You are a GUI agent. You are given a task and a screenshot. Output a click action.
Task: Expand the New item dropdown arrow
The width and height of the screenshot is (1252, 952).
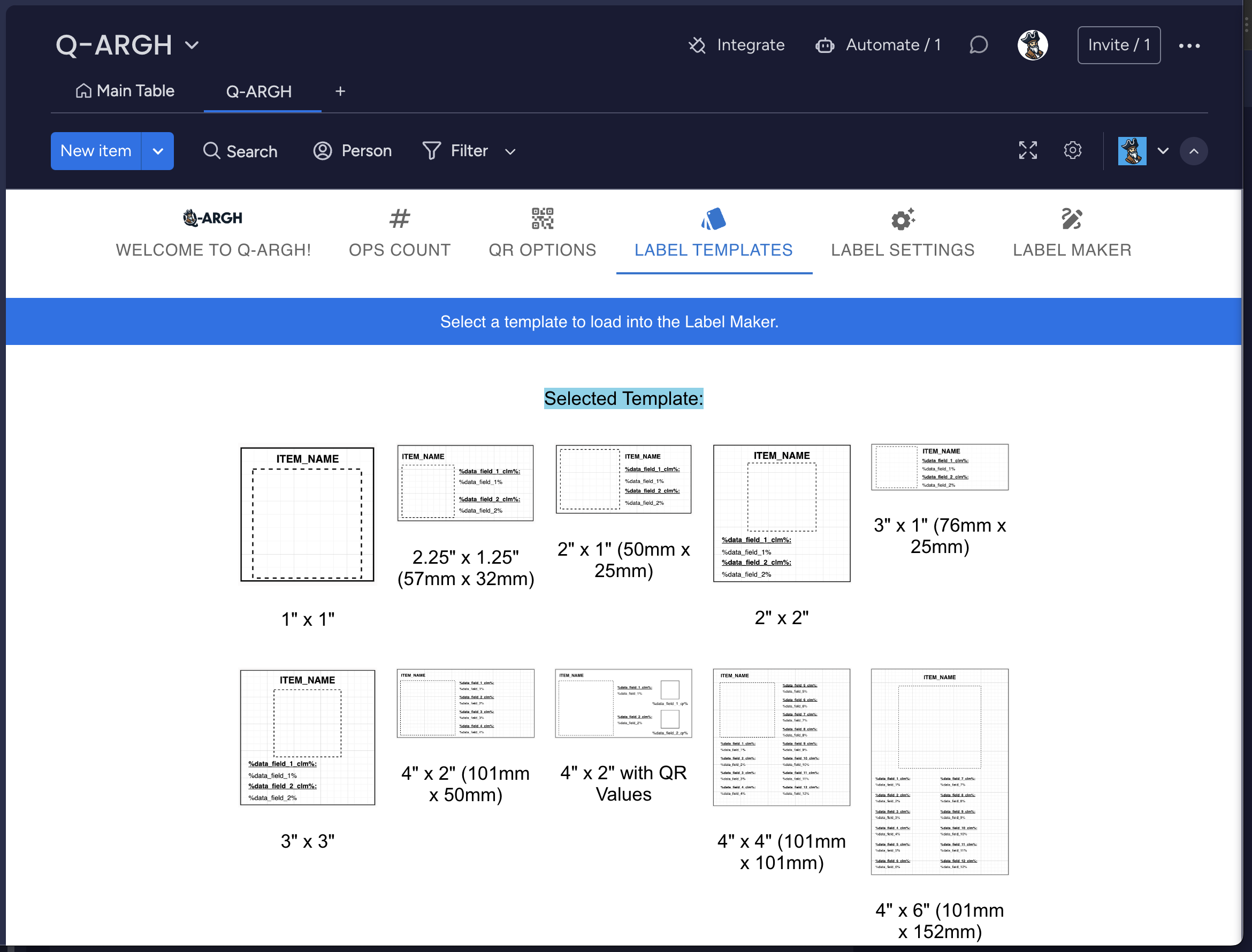tap(158, 151)
